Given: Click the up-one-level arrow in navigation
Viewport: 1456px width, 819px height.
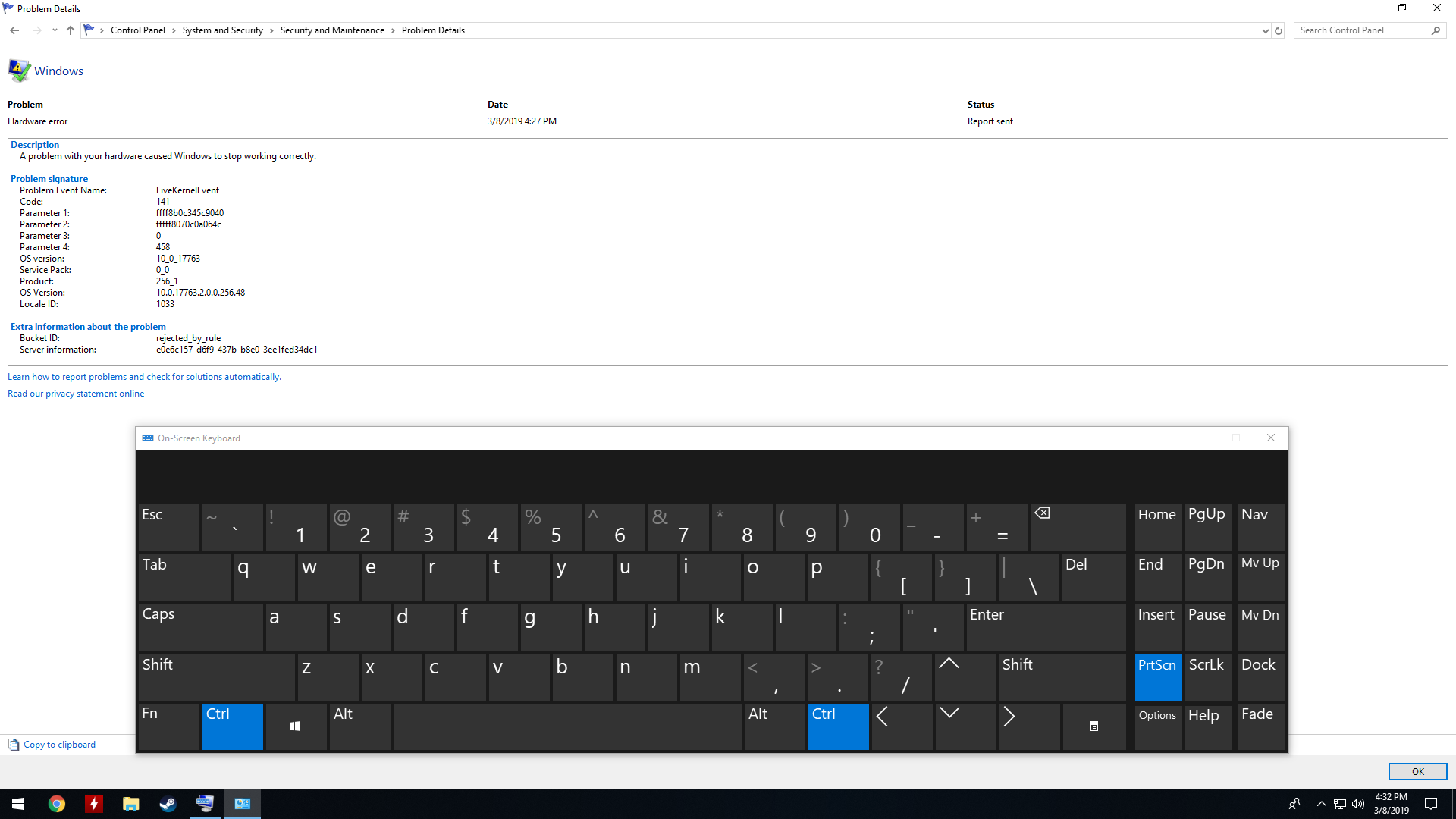Looking at the screenshot, I should pos(71,30).
